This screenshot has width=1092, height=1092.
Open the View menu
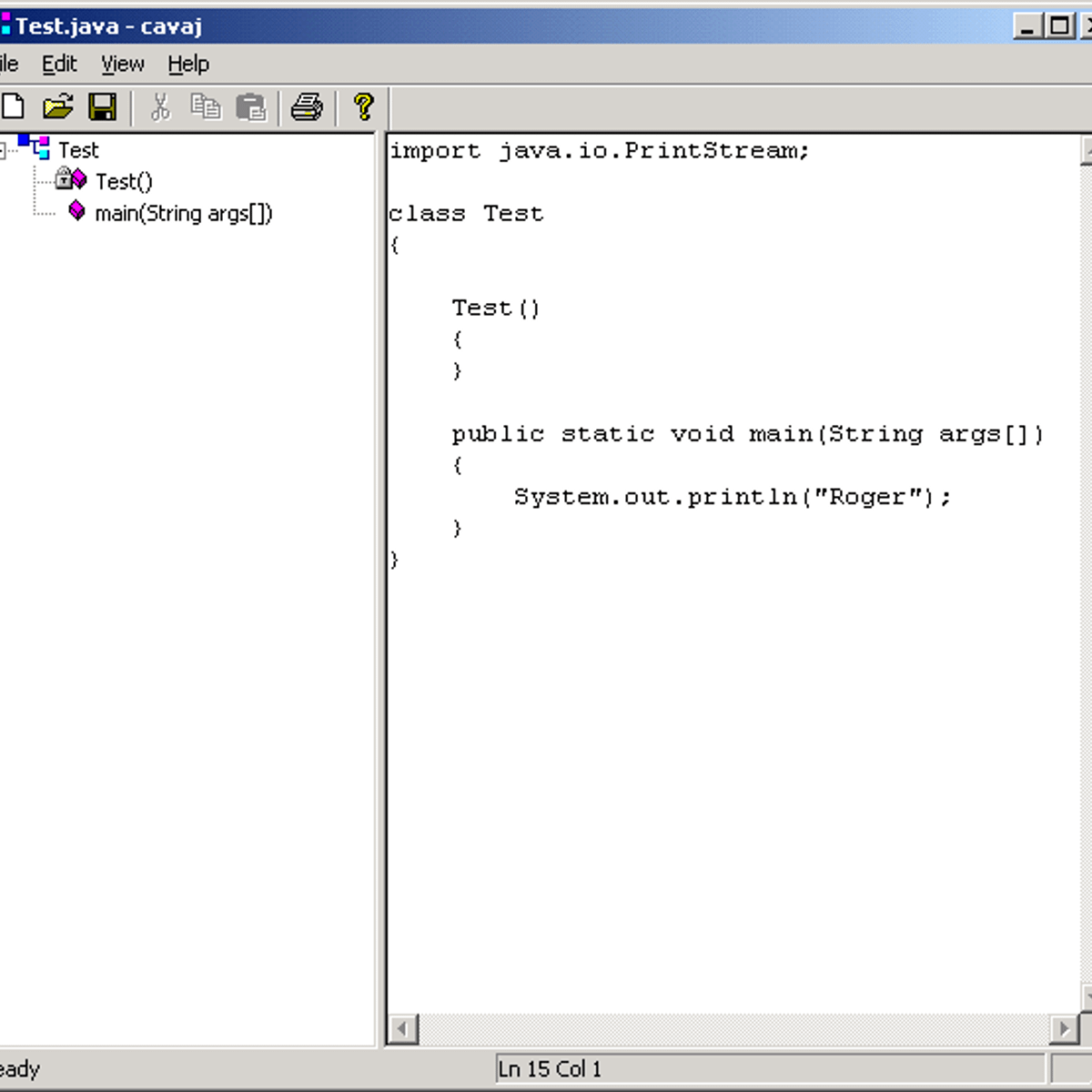click(121, 64)
